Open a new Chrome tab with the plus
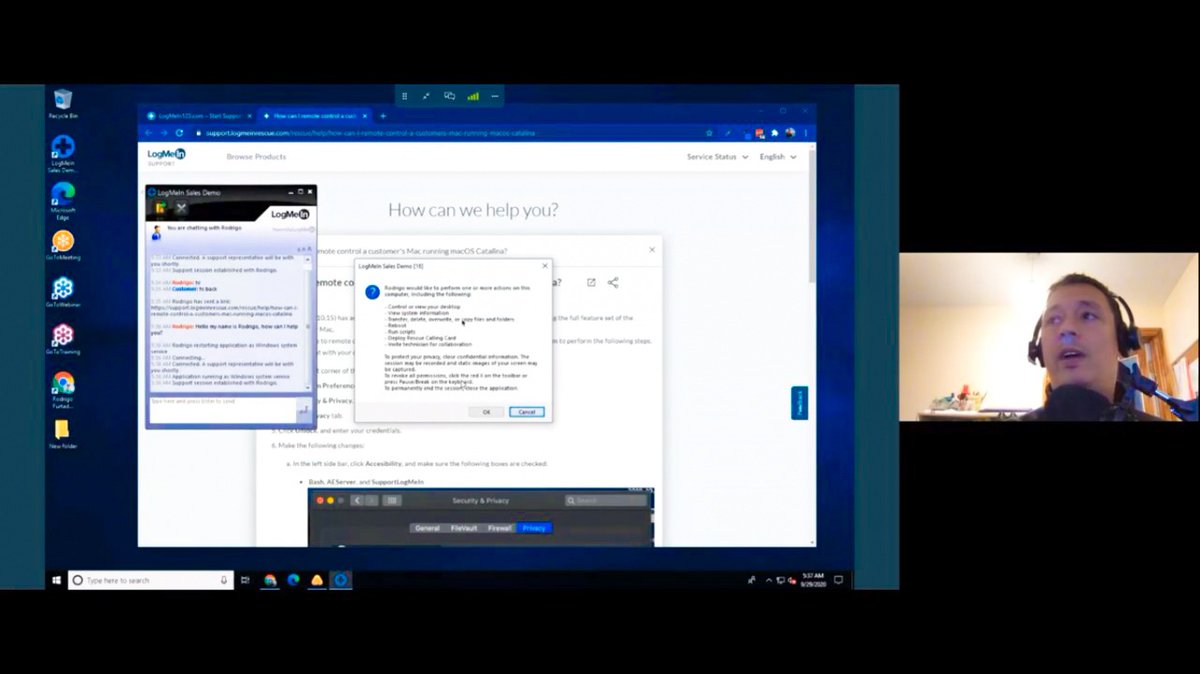1200x674 pixels. (x=383, y=116)
